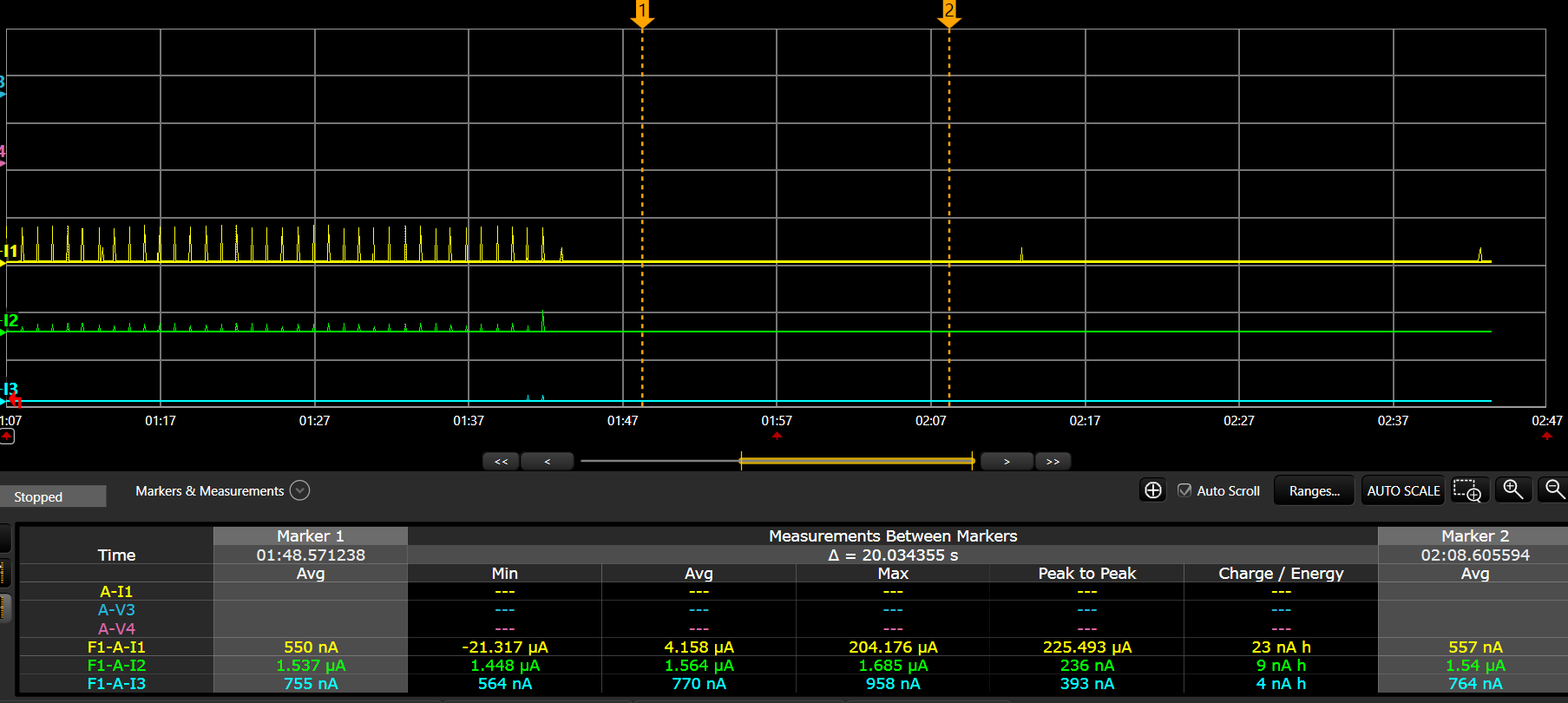Click the Marker 2 flag at the top of the graph
The image size is (1568, 703).
click(x=948, y=14)
